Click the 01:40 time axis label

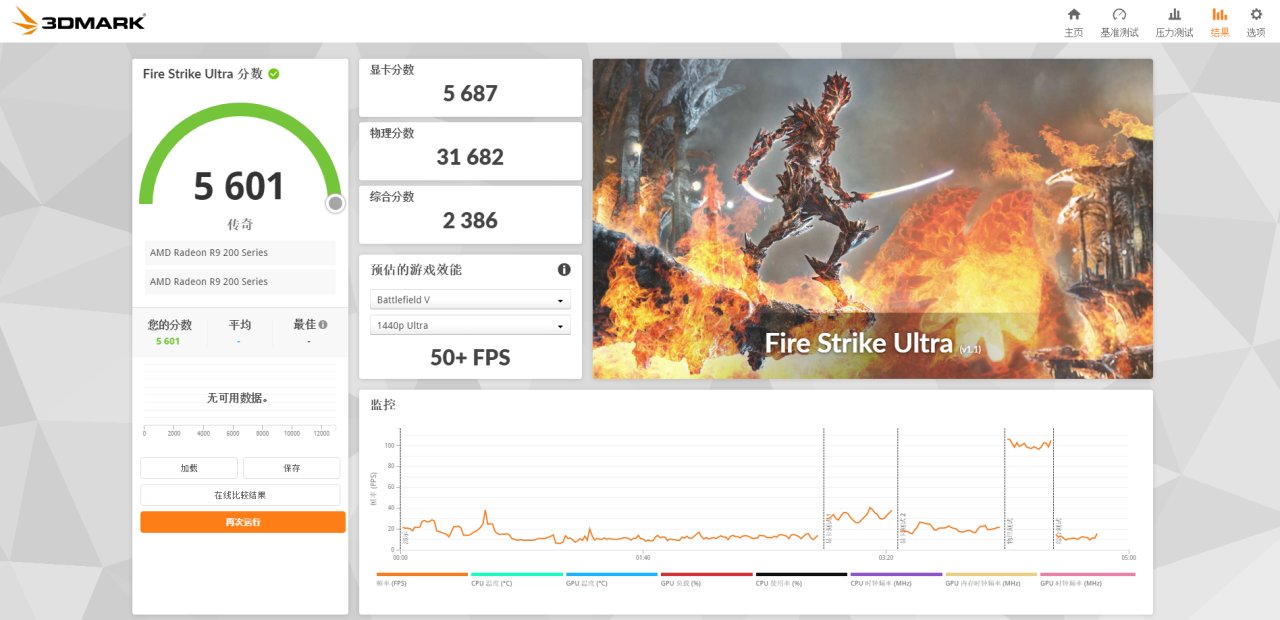pos(643,558)
